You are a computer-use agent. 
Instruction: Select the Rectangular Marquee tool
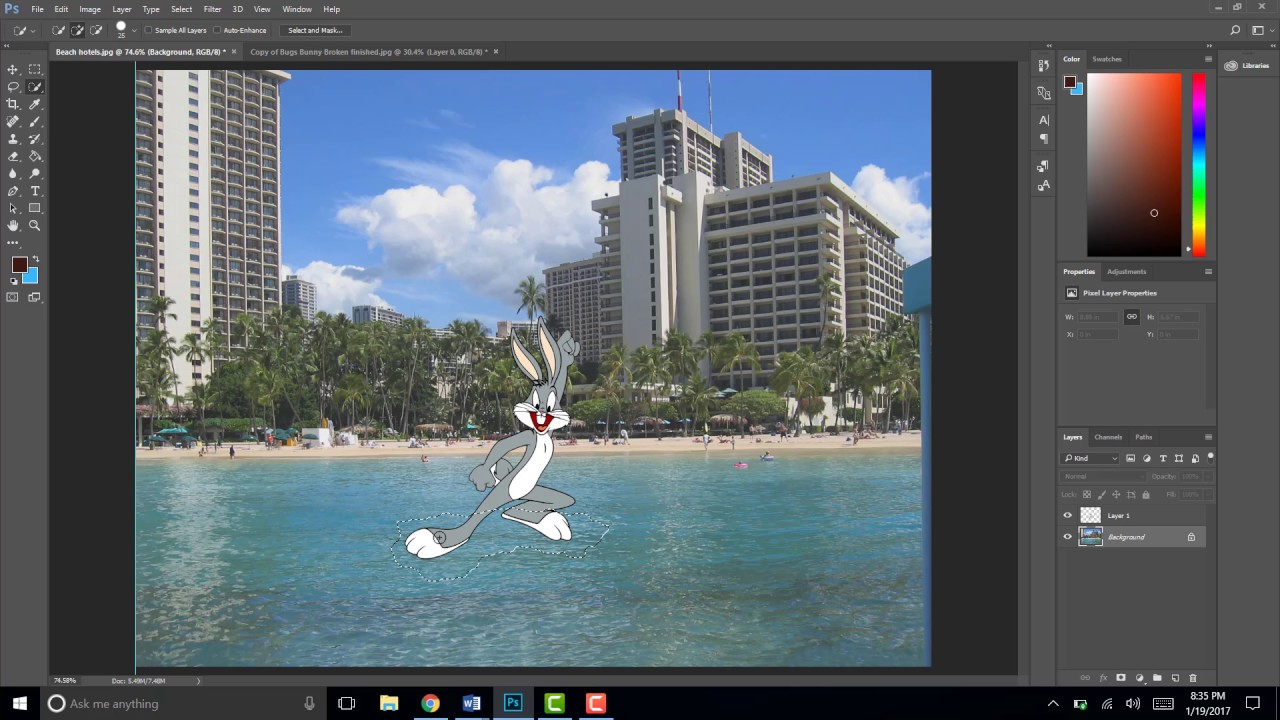tap(35, 69)
